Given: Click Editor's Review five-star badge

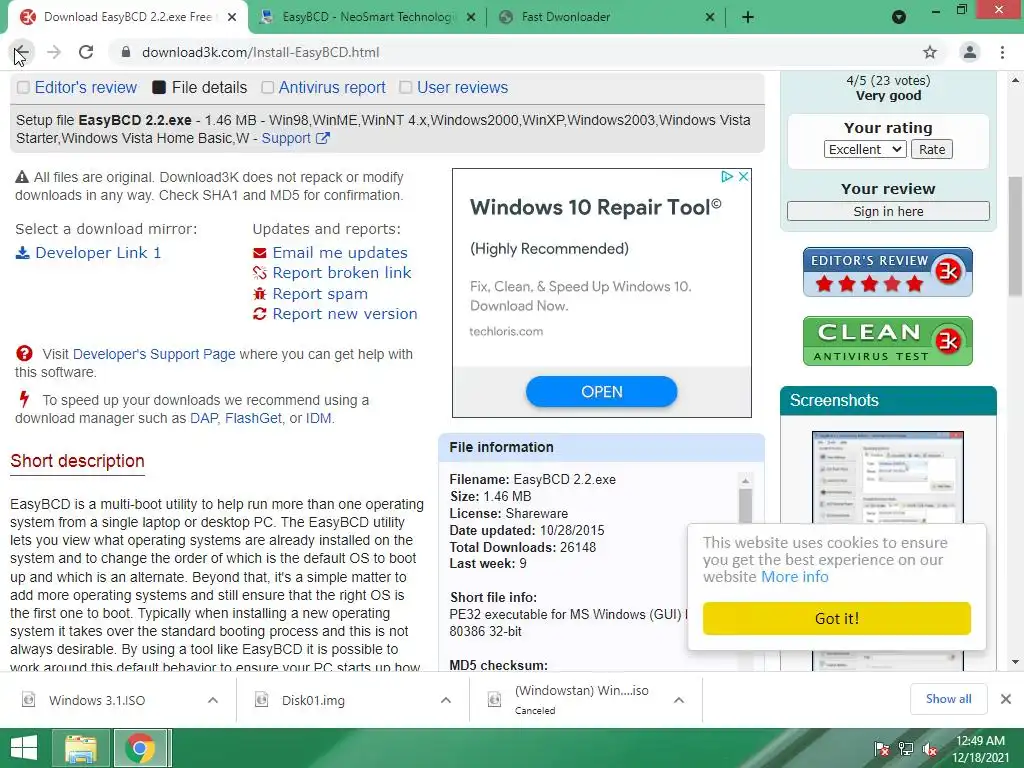Looking at the screenshot, I should [888, 272].
